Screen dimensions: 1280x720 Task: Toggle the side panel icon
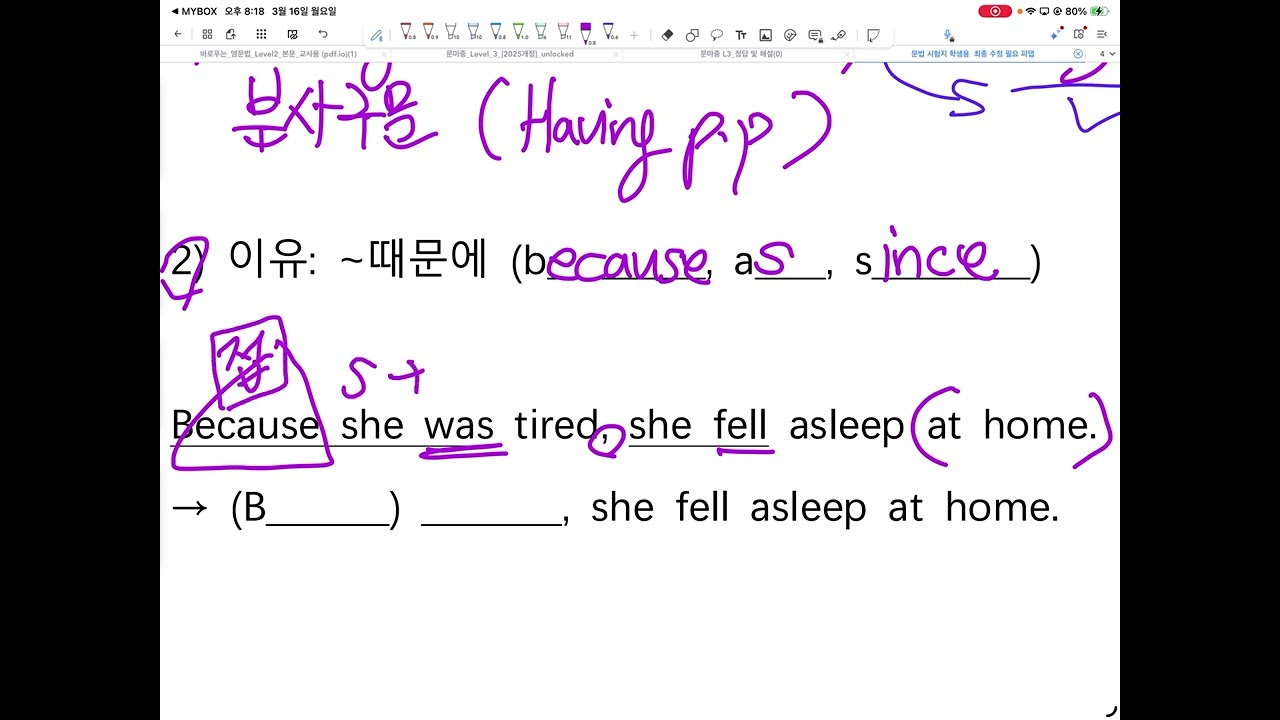coord(1101,35)
